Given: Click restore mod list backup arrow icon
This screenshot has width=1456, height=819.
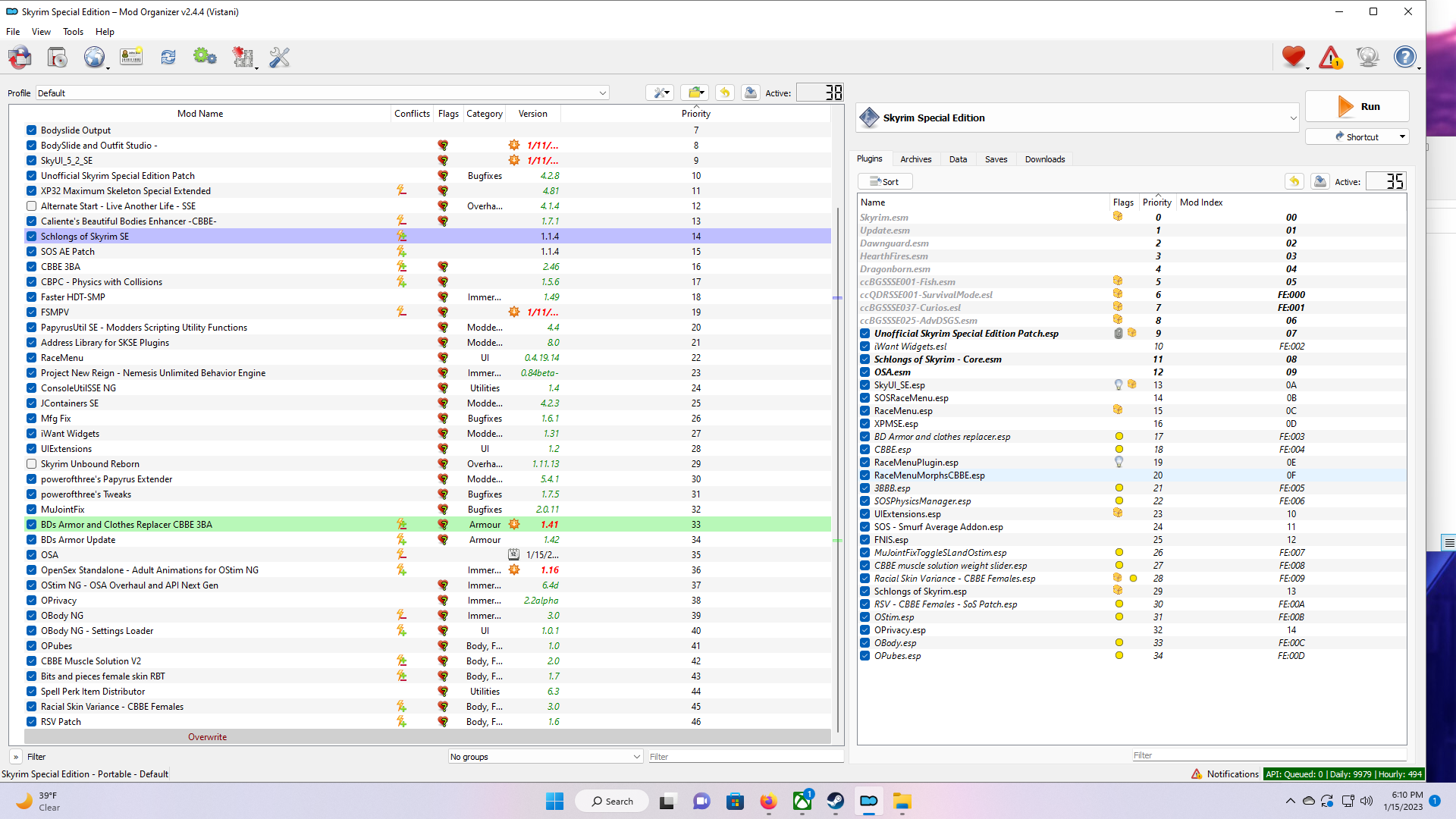Looking at the screenshot, I should 725,93.
